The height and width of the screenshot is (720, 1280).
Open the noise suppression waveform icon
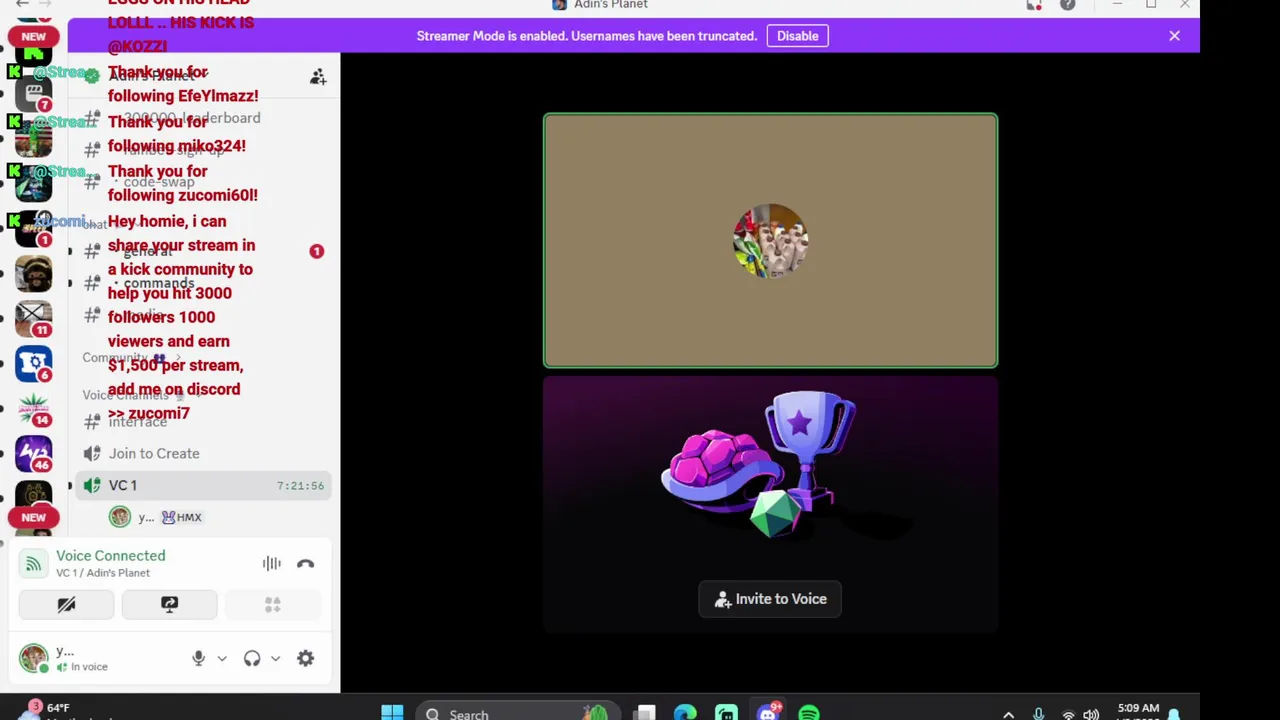[272, 564]
